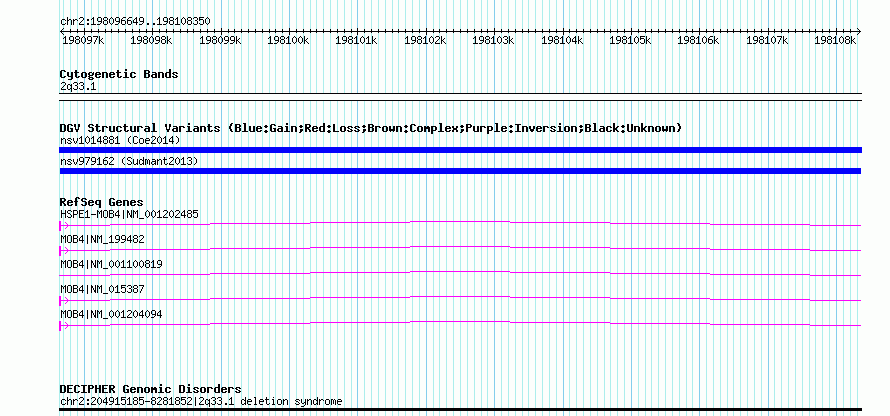Image resolution: width=890 pixels, height=416 pixels.
Task: Open nsv979162 (Sudmant2013) variant label
Action: (x=129, y=162)
